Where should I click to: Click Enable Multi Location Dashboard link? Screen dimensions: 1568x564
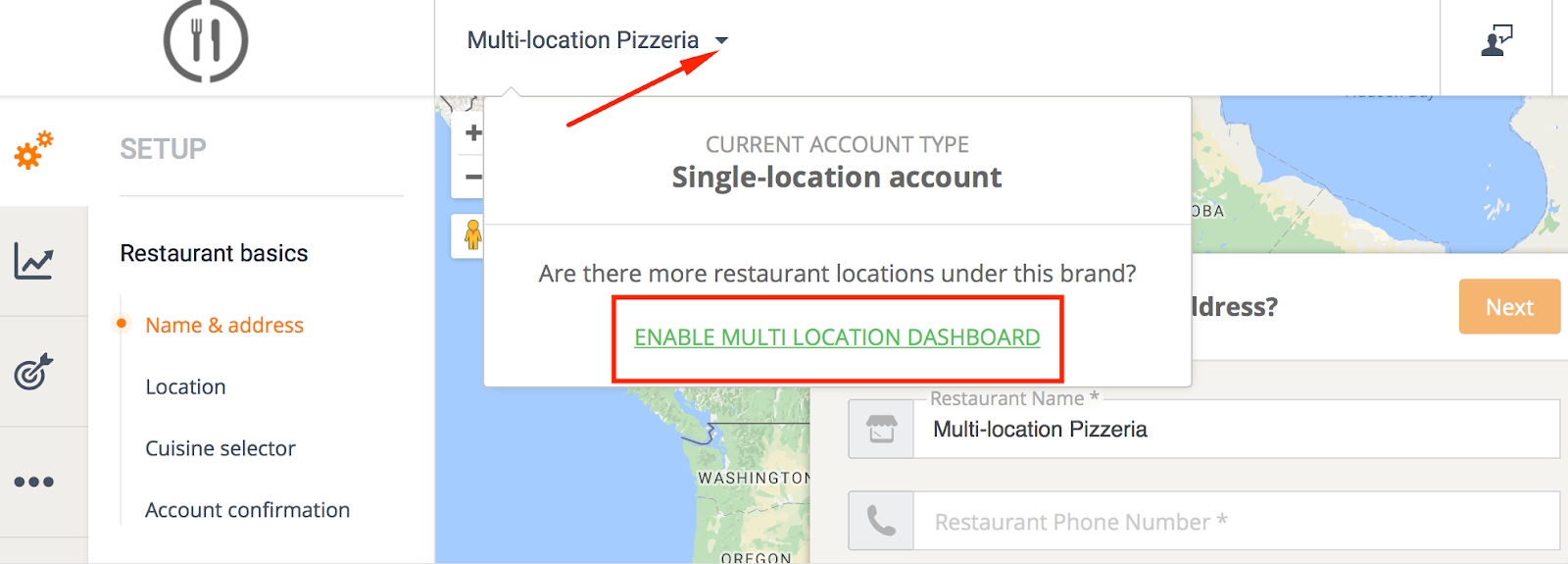pyautogui.click(x=837, y=337)
